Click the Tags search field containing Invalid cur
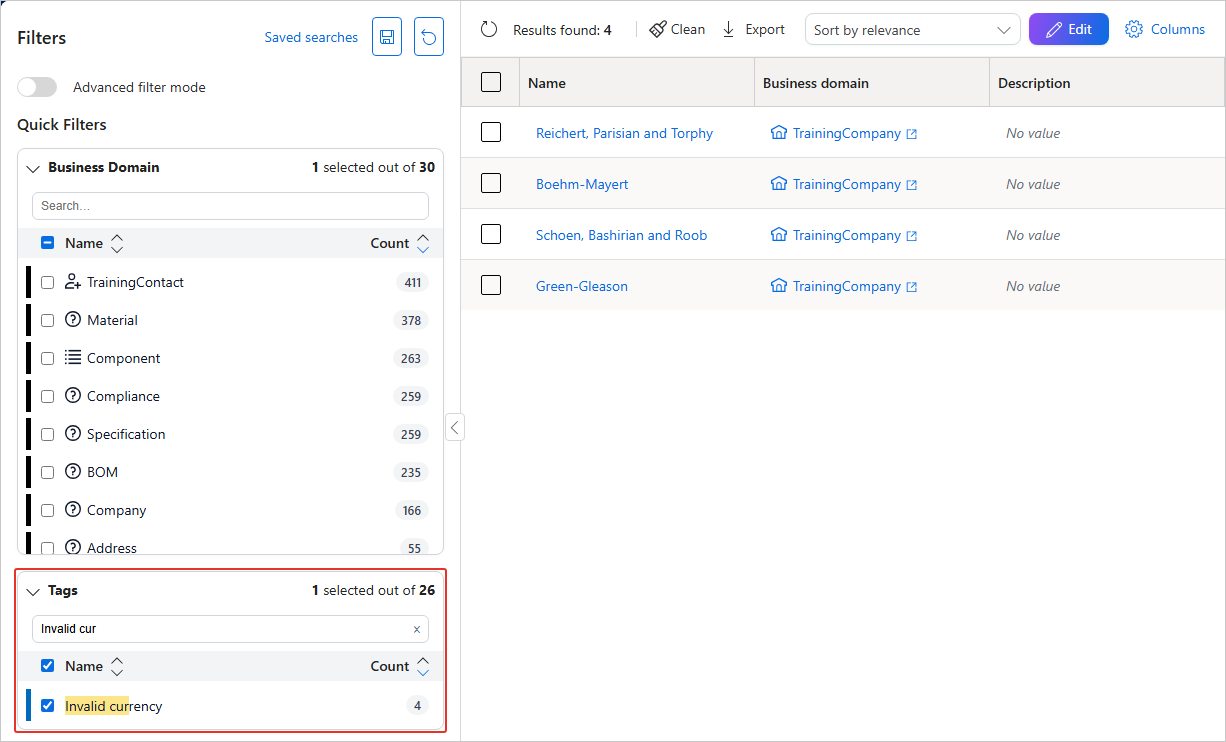This screenshot has width=1226, height=742. coord(230,629)
